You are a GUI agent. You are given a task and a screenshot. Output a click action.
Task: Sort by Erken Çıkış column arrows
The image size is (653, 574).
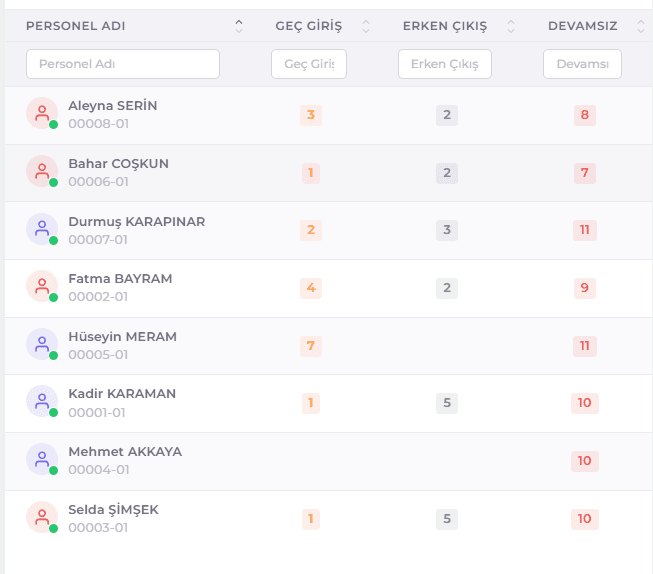511,26
